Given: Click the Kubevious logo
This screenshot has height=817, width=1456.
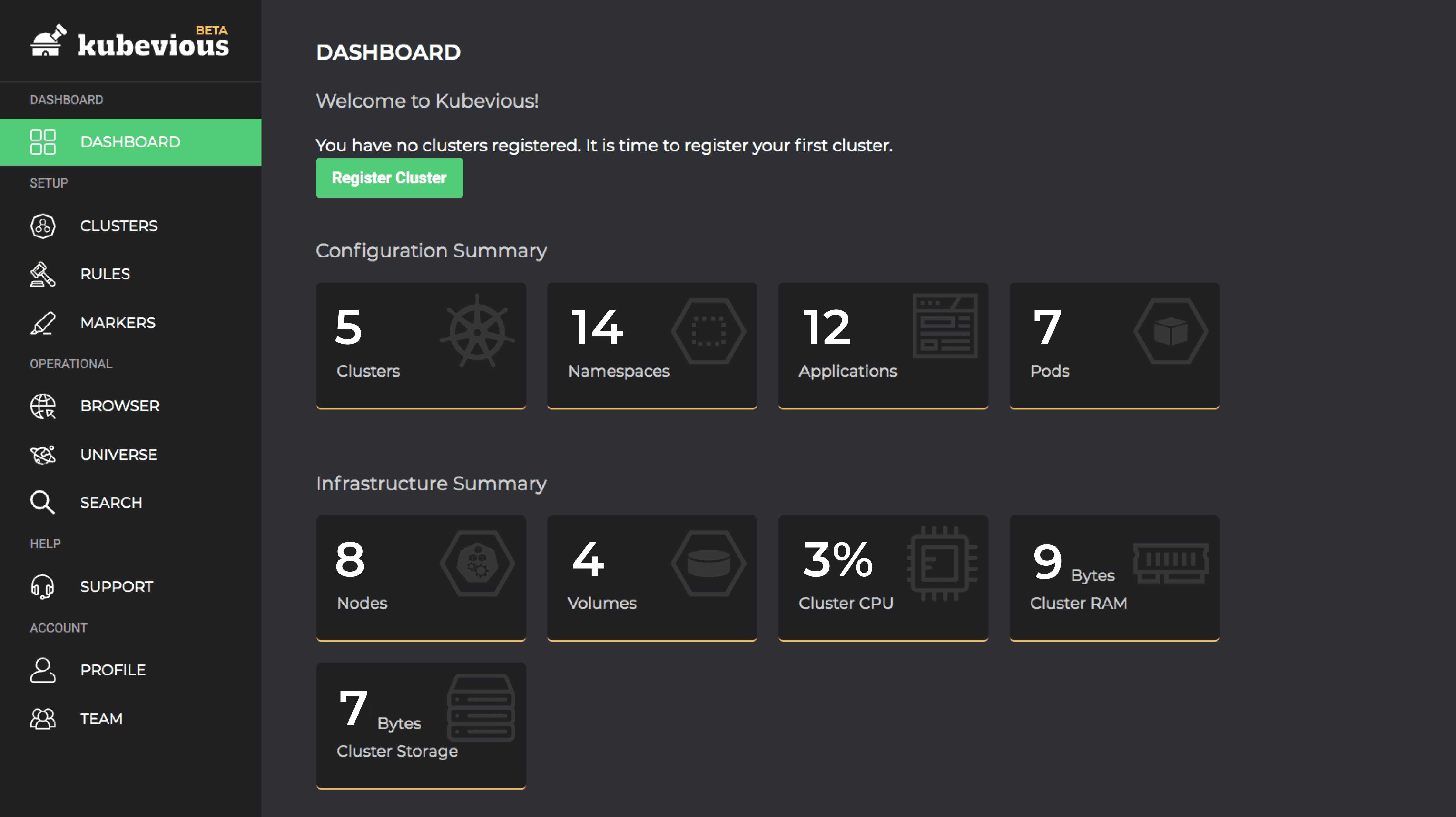Looking at the screenshot, I should click(130, 42).
